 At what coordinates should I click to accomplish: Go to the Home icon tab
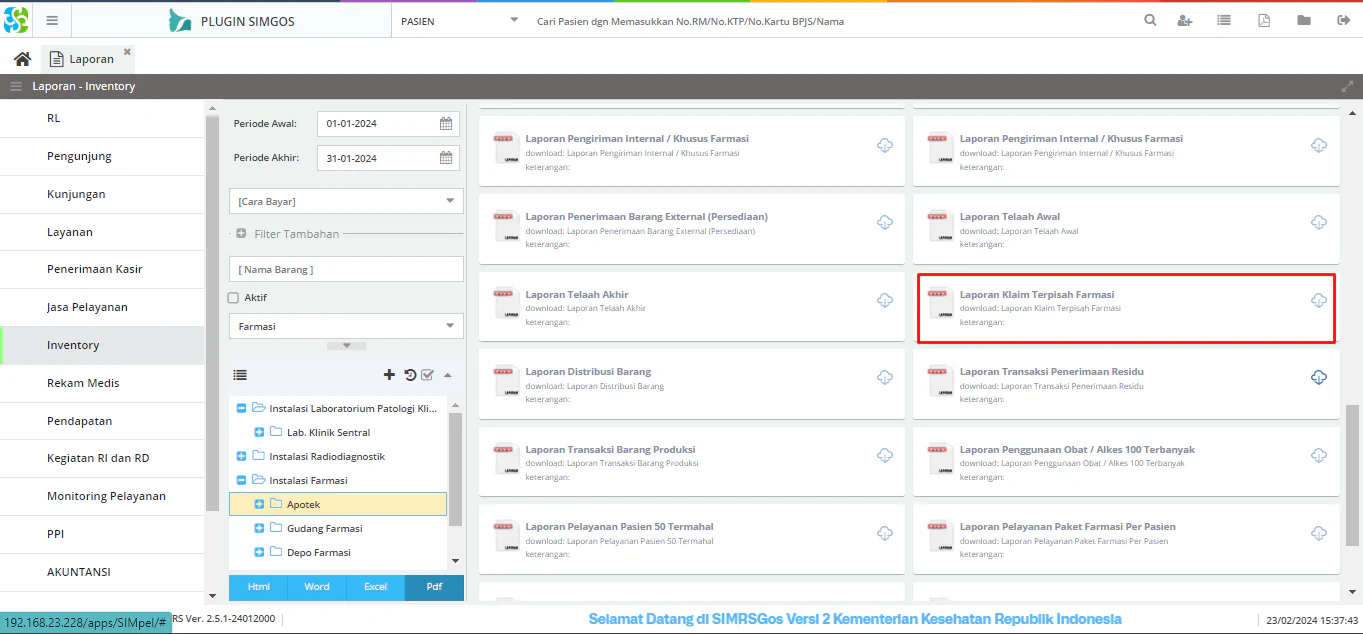tap(22, 59)
